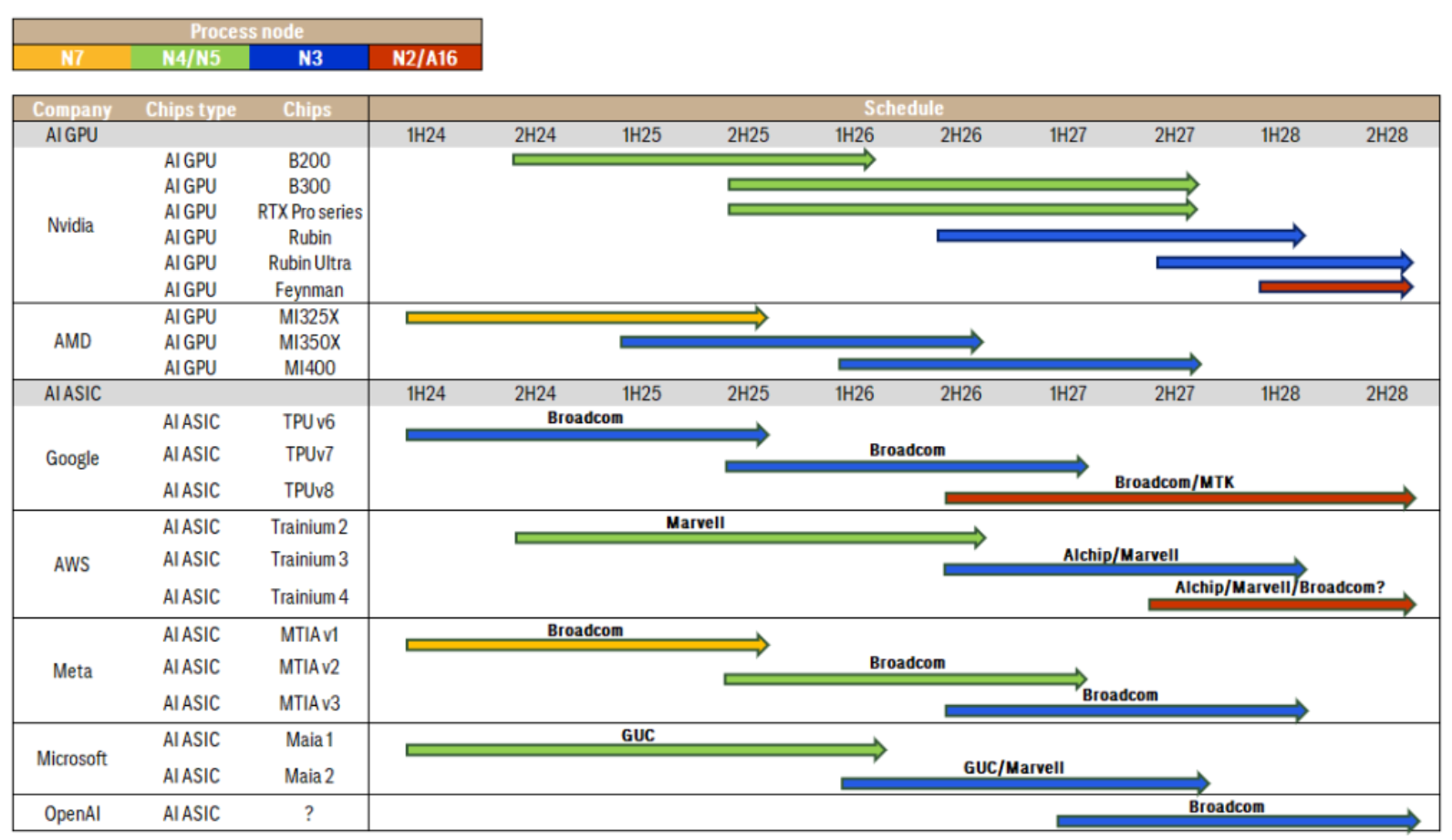Click the Chips column header
This screenshot has width=1452, height=840.
tap(307, 109)
